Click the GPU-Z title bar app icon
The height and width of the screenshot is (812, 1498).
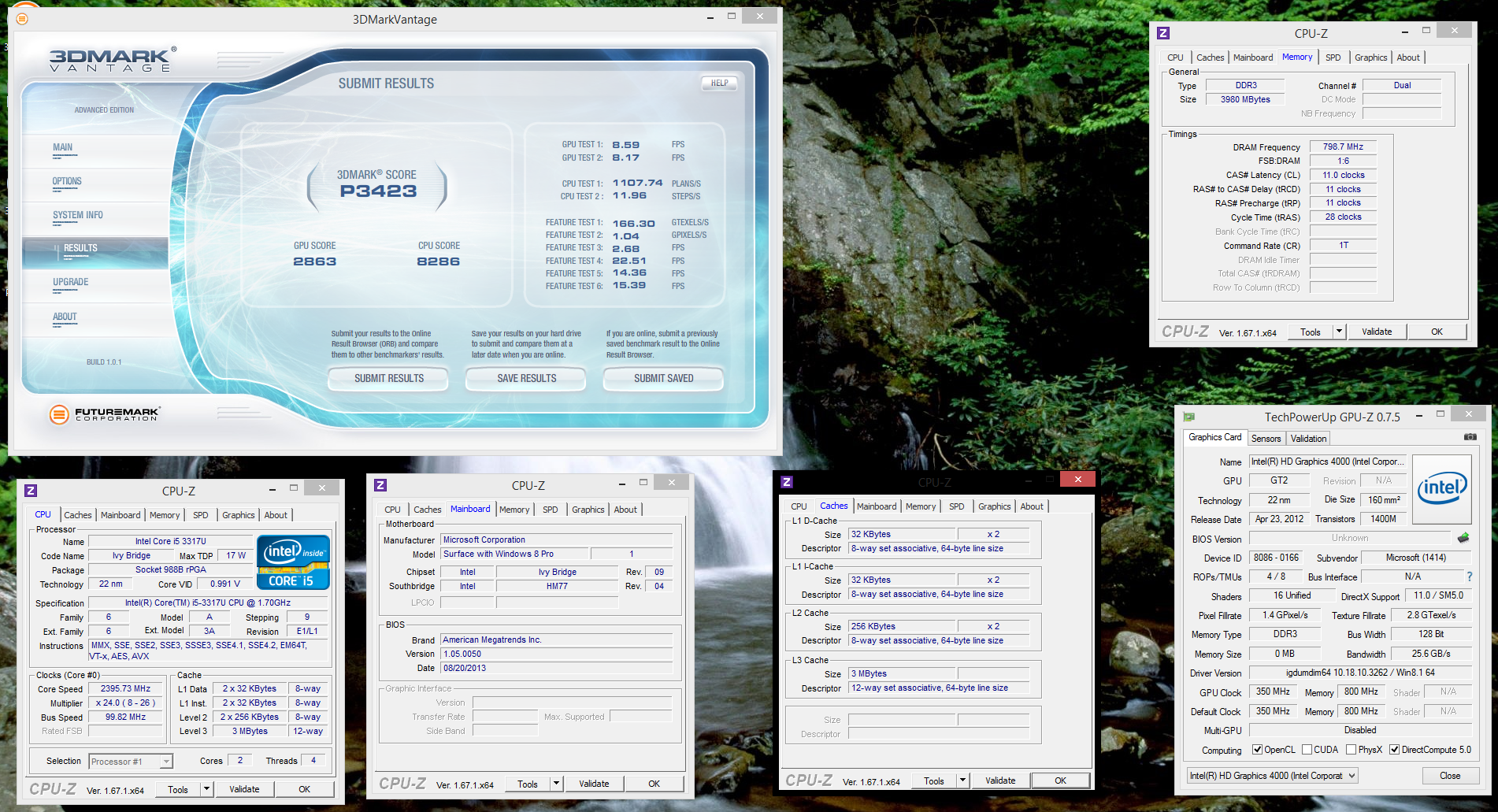tap(1189, 417)
